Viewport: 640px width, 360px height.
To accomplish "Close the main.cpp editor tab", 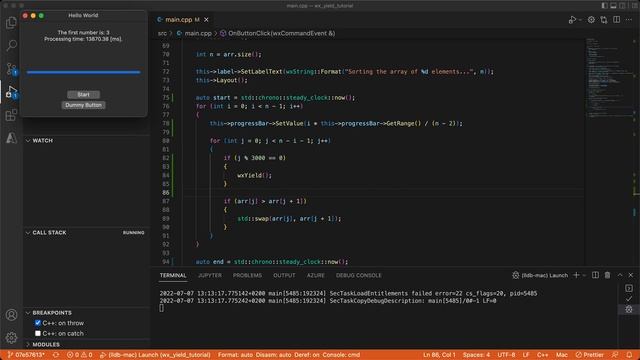I will pyautogui.click(x=206, y=20).
